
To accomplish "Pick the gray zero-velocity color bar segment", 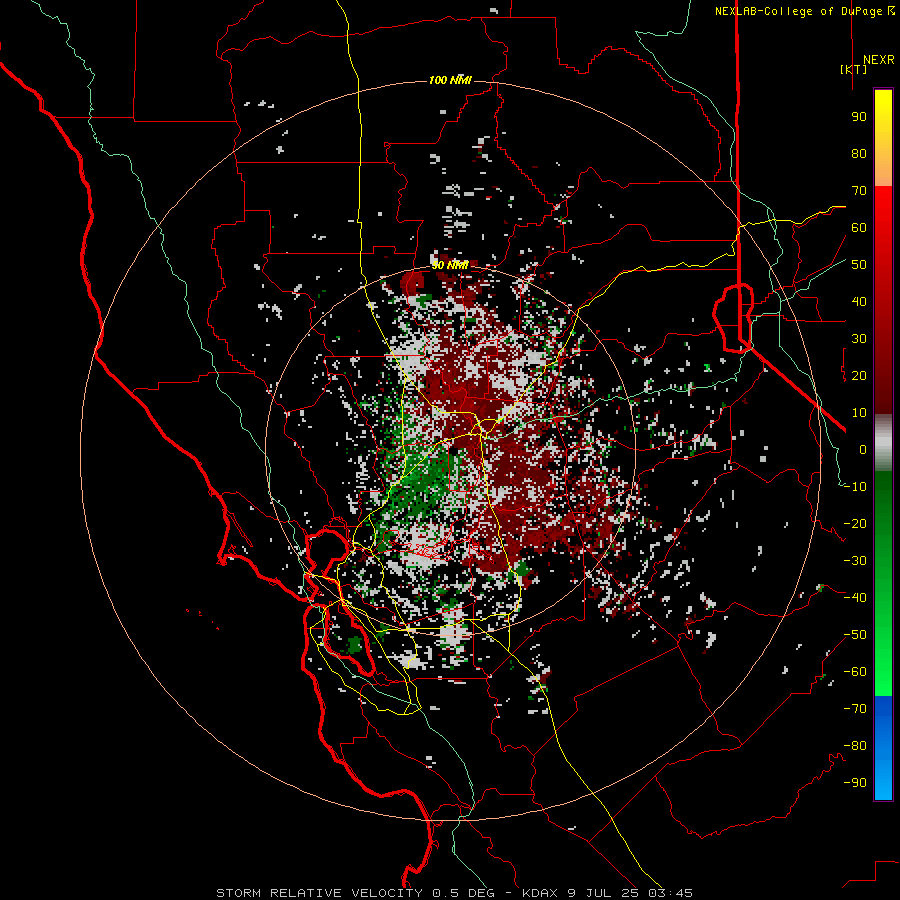I will (883, 443).
